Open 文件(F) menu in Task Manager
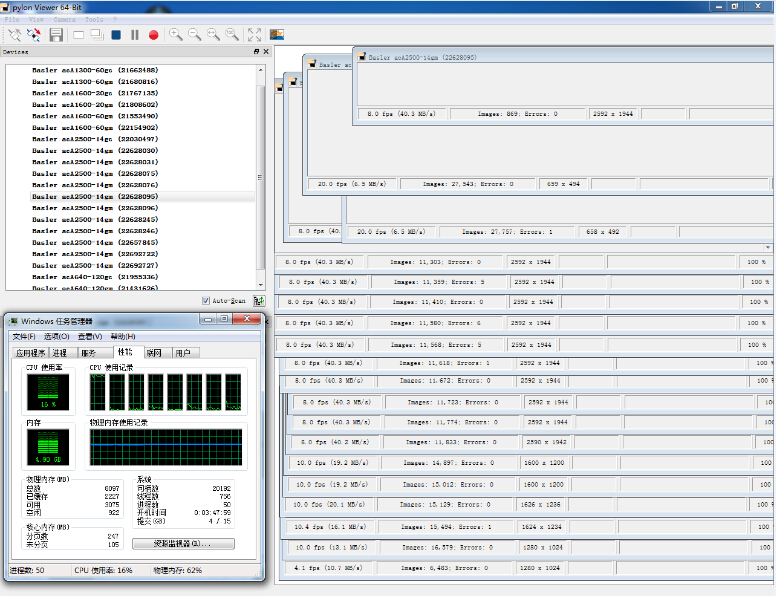 pyautogui.click(x=24, y=337)
